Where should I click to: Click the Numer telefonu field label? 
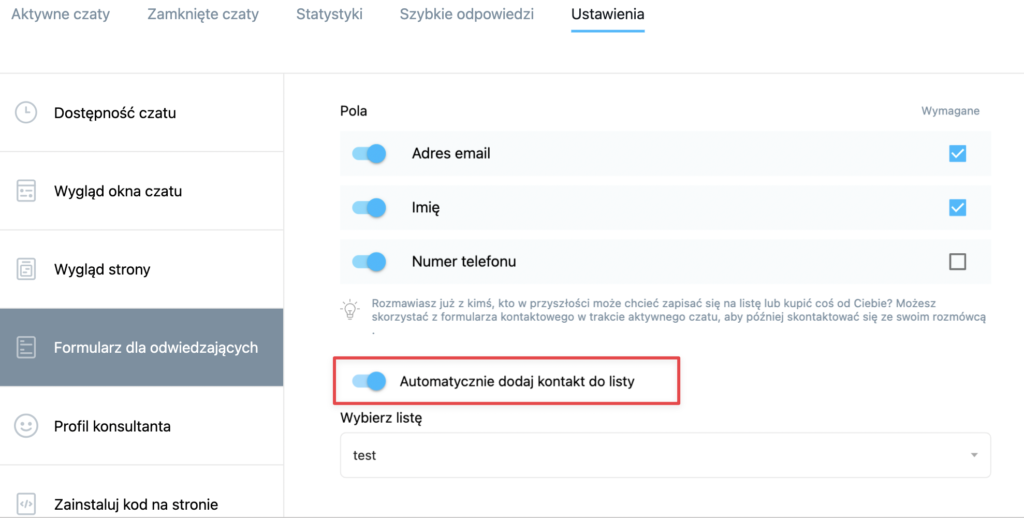tap(464, 262)
